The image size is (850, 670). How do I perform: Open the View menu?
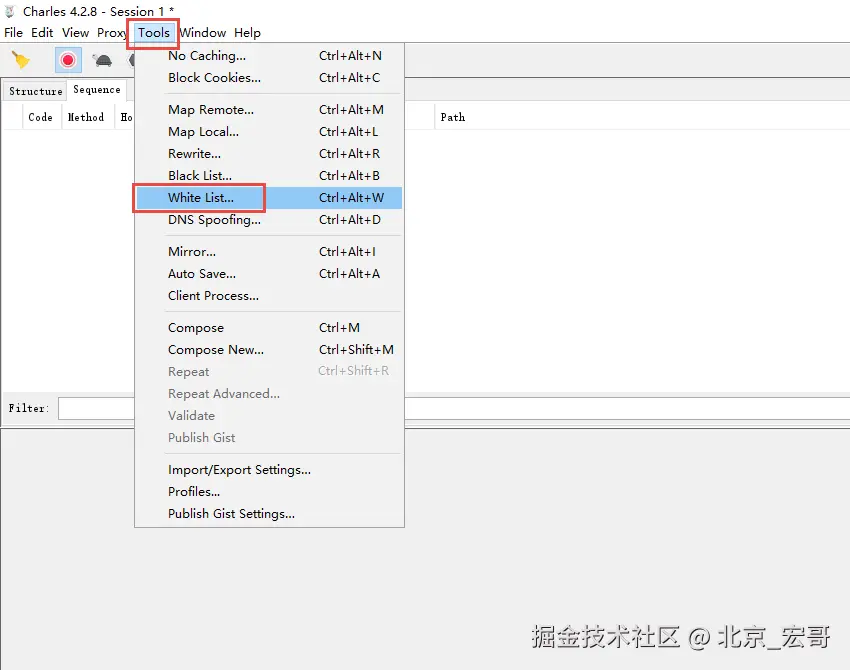click(x=75, y=33)
